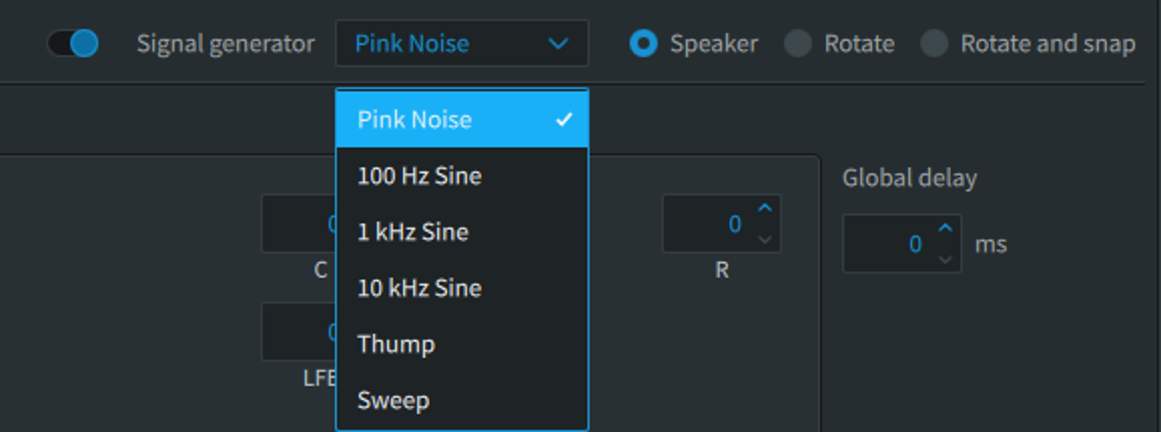Select Sweep signal type

[461, 400]
